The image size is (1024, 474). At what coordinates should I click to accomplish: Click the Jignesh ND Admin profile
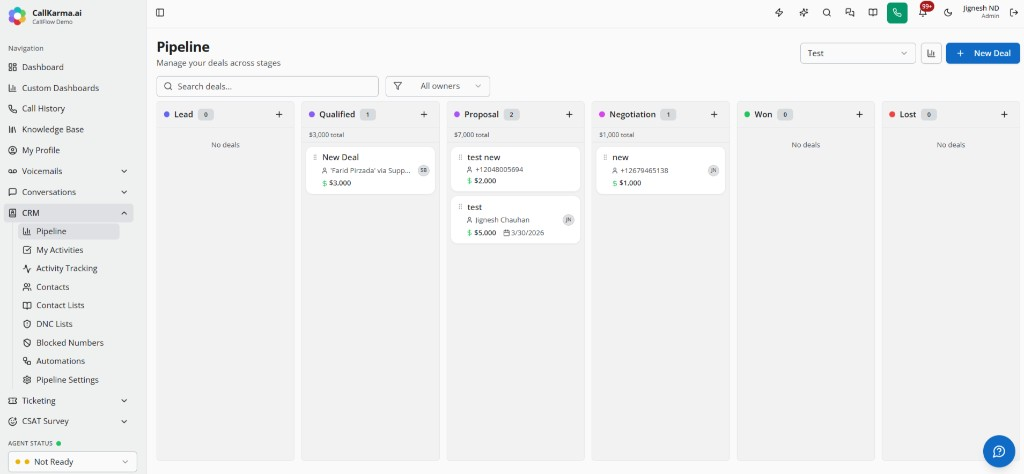[981, 12]
